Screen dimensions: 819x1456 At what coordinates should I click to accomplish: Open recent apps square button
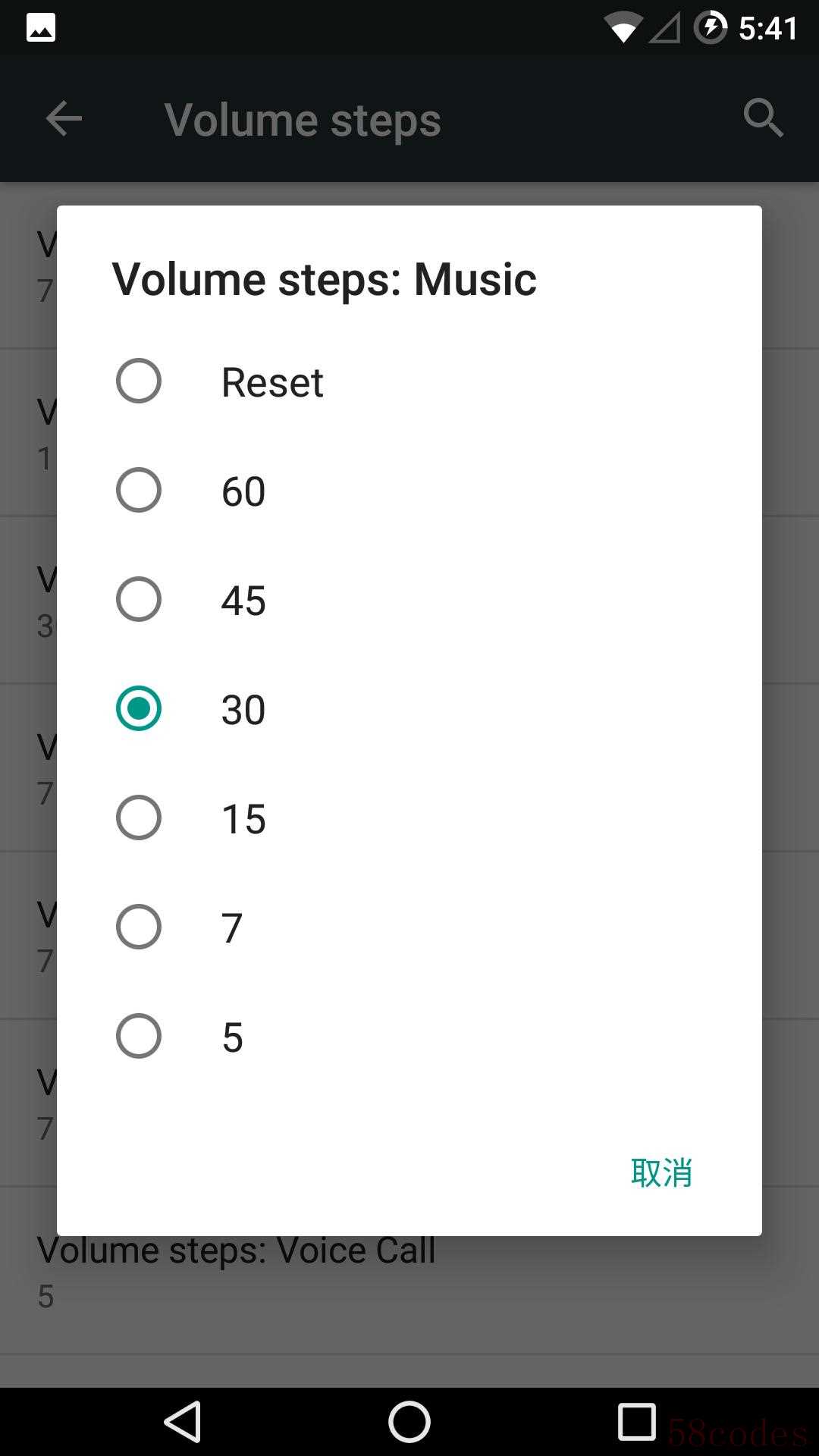[636, 1421]
